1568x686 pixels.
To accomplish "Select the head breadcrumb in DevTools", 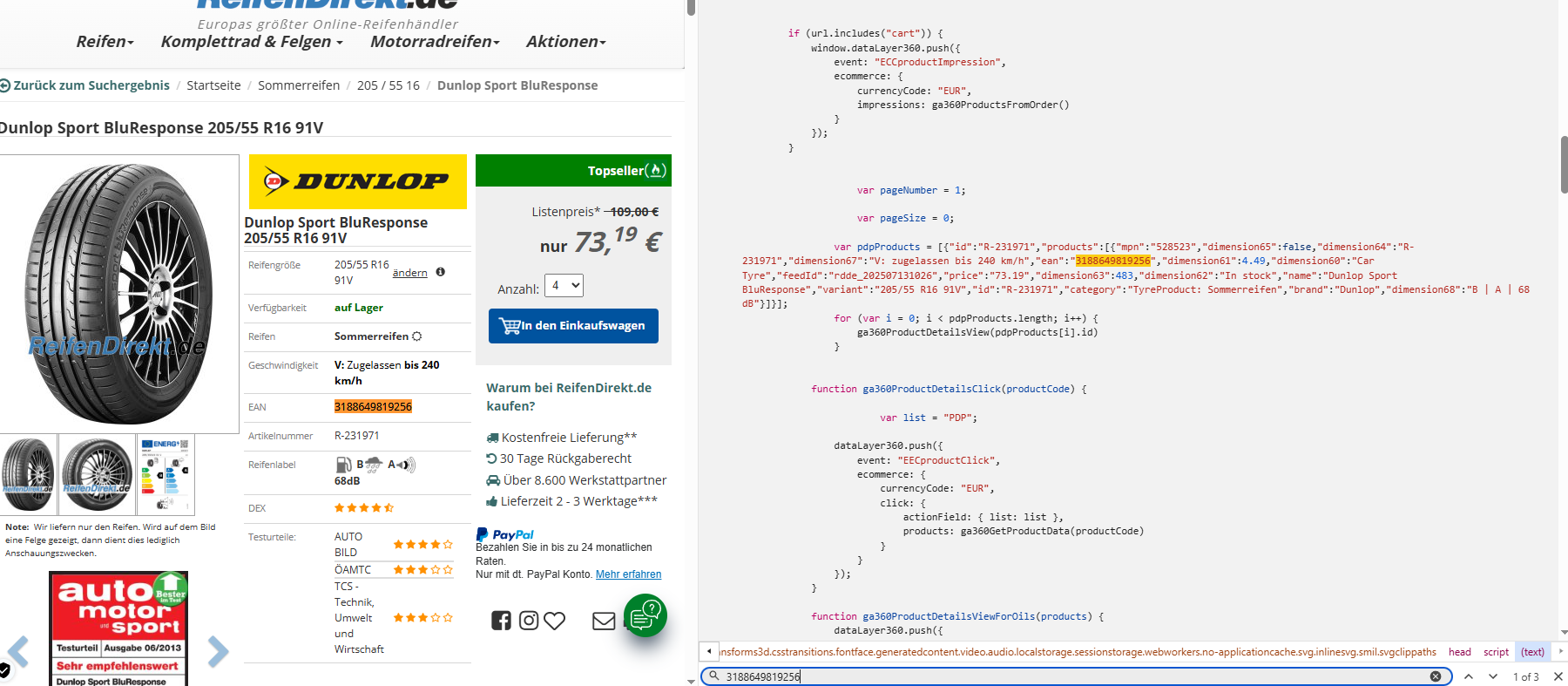I will coord(1460,652).
